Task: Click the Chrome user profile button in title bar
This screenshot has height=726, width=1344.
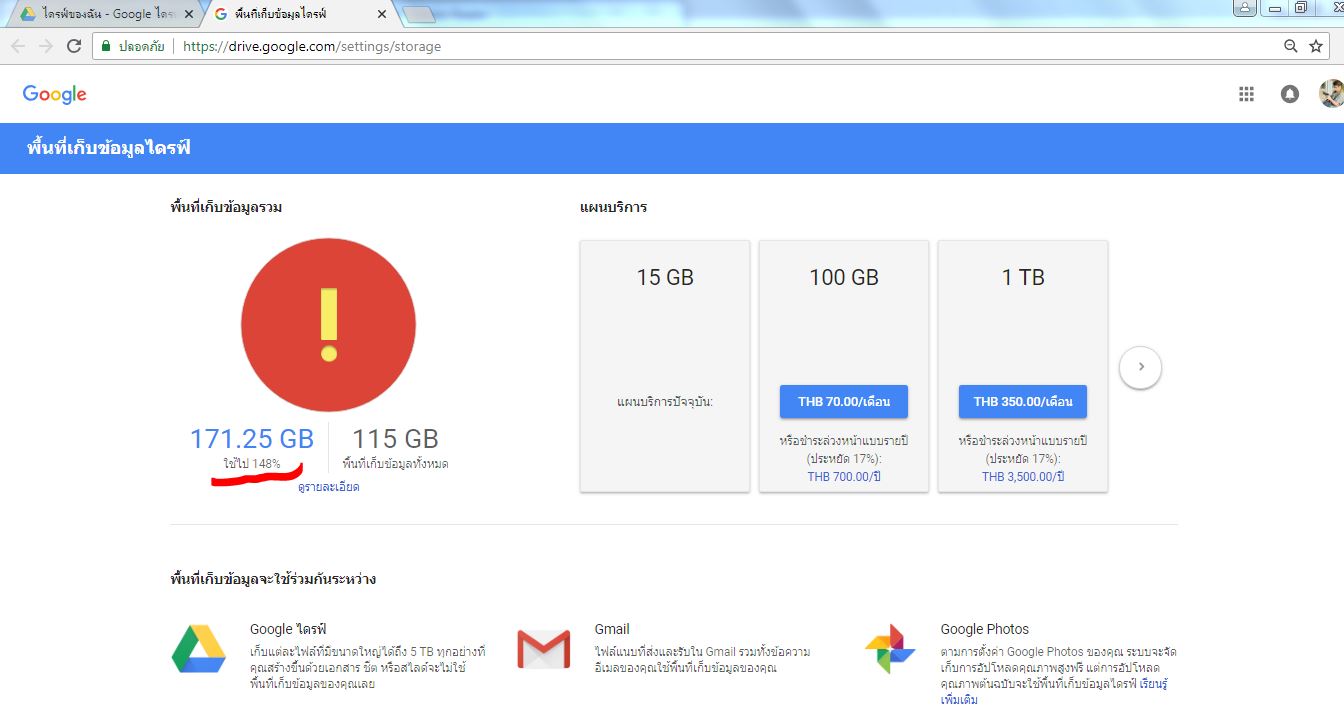Action: pyautogui.click(x=1245, y=8)
